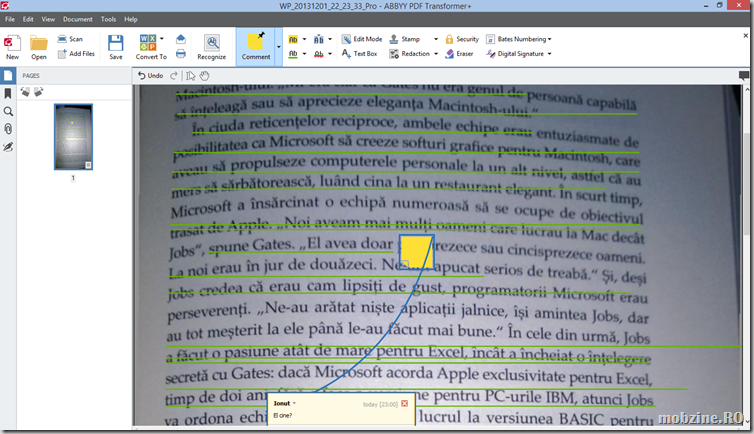Click the note text 'El cine?'
754x434 pixels.
pos(283,416)
